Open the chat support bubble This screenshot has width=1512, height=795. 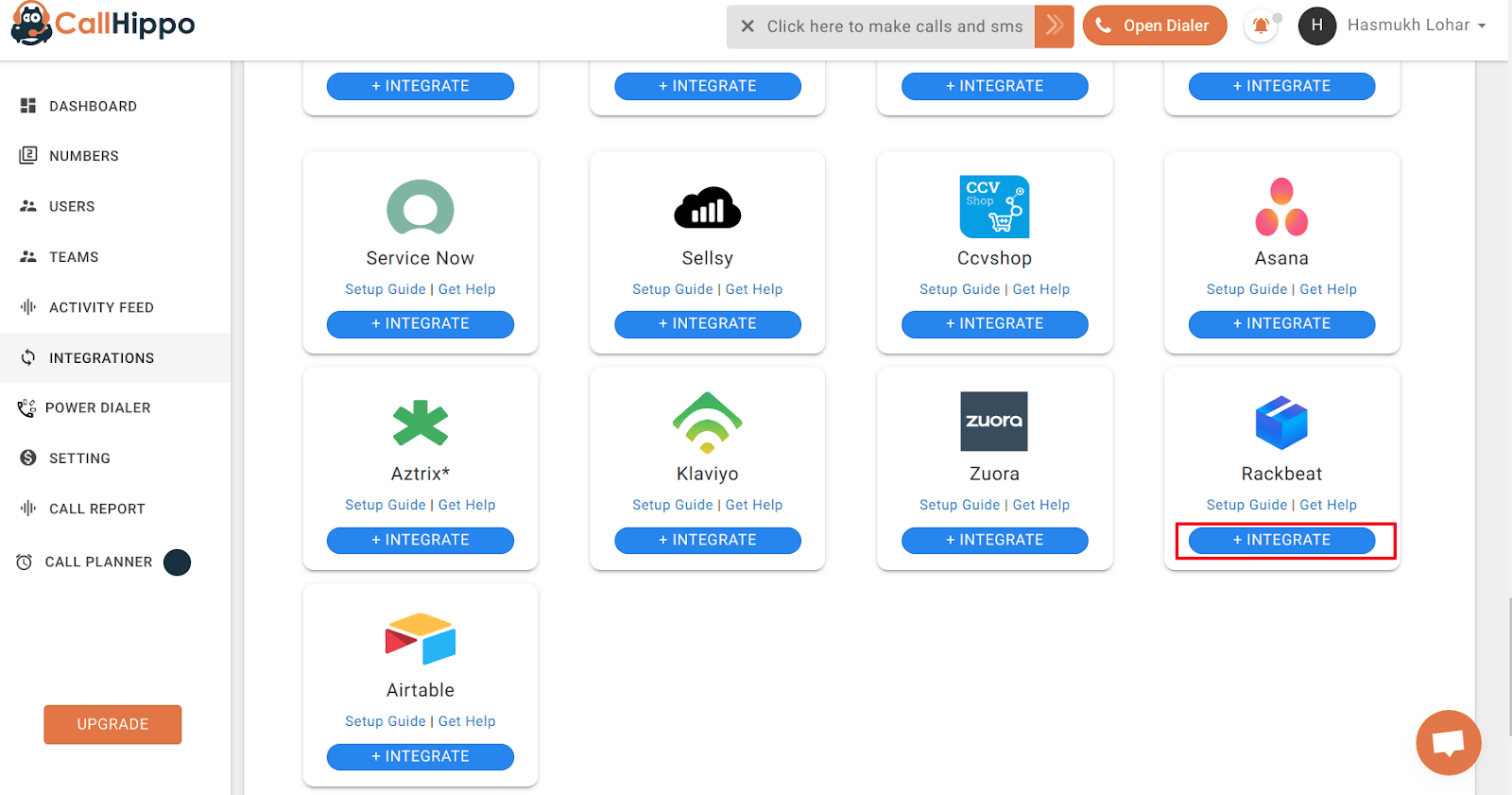click(x=1448, y=743)
